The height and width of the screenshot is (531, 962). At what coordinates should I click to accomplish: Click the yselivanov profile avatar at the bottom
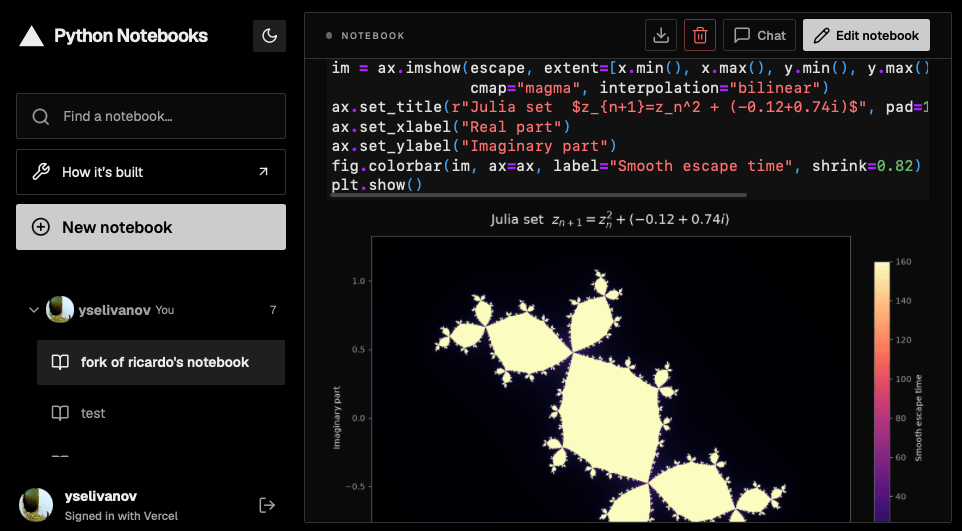pos(36,505)
